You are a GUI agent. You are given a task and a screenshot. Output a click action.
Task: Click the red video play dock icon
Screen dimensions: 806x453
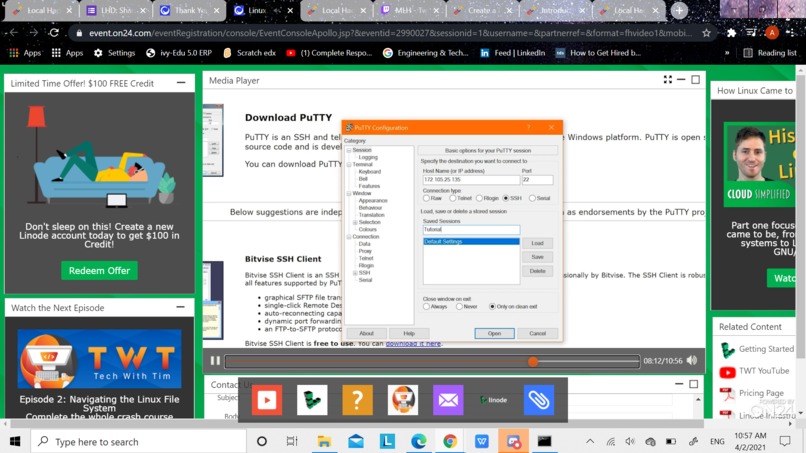click(x=267, y=400)
